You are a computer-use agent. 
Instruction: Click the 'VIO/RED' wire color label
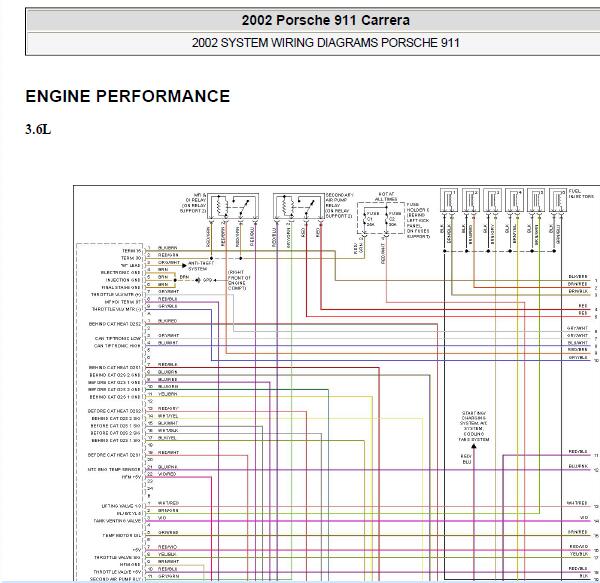[167, 474]
